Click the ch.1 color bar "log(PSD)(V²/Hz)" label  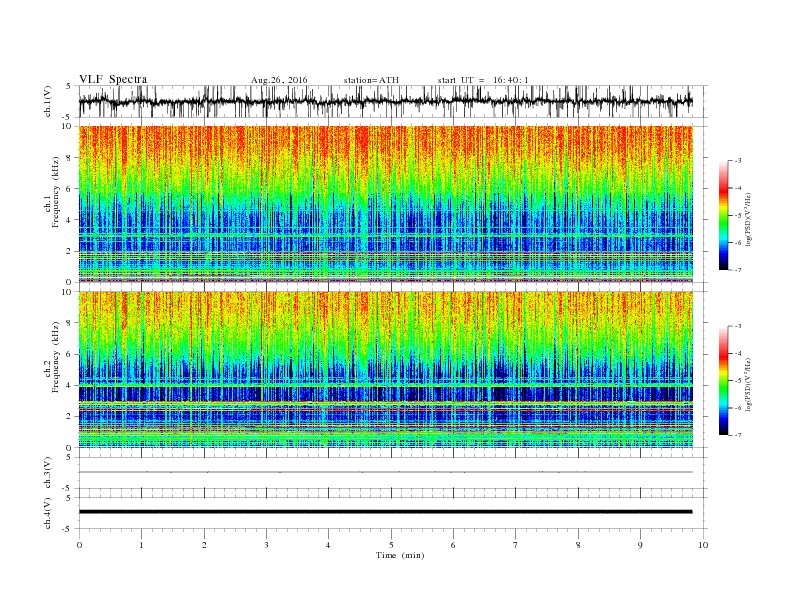click(x=749, y=219)
